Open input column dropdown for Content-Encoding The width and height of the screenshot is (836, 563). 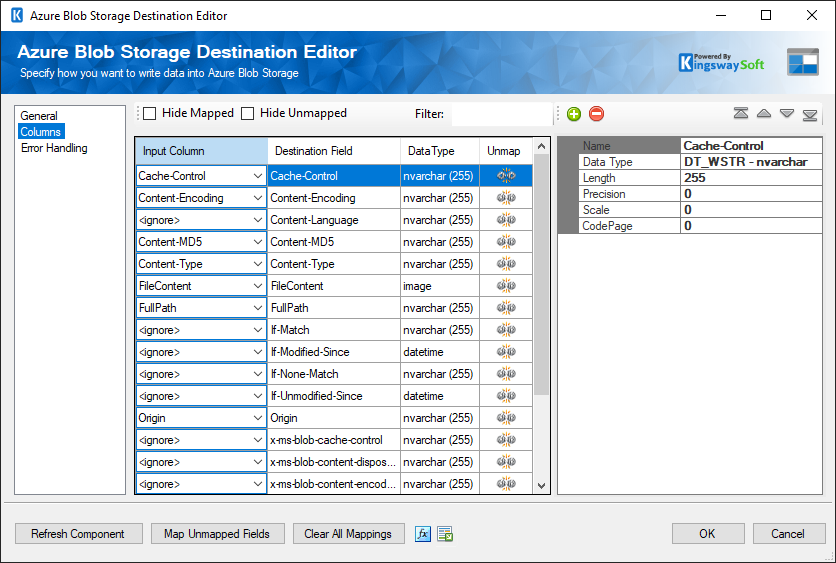point(258,198)
